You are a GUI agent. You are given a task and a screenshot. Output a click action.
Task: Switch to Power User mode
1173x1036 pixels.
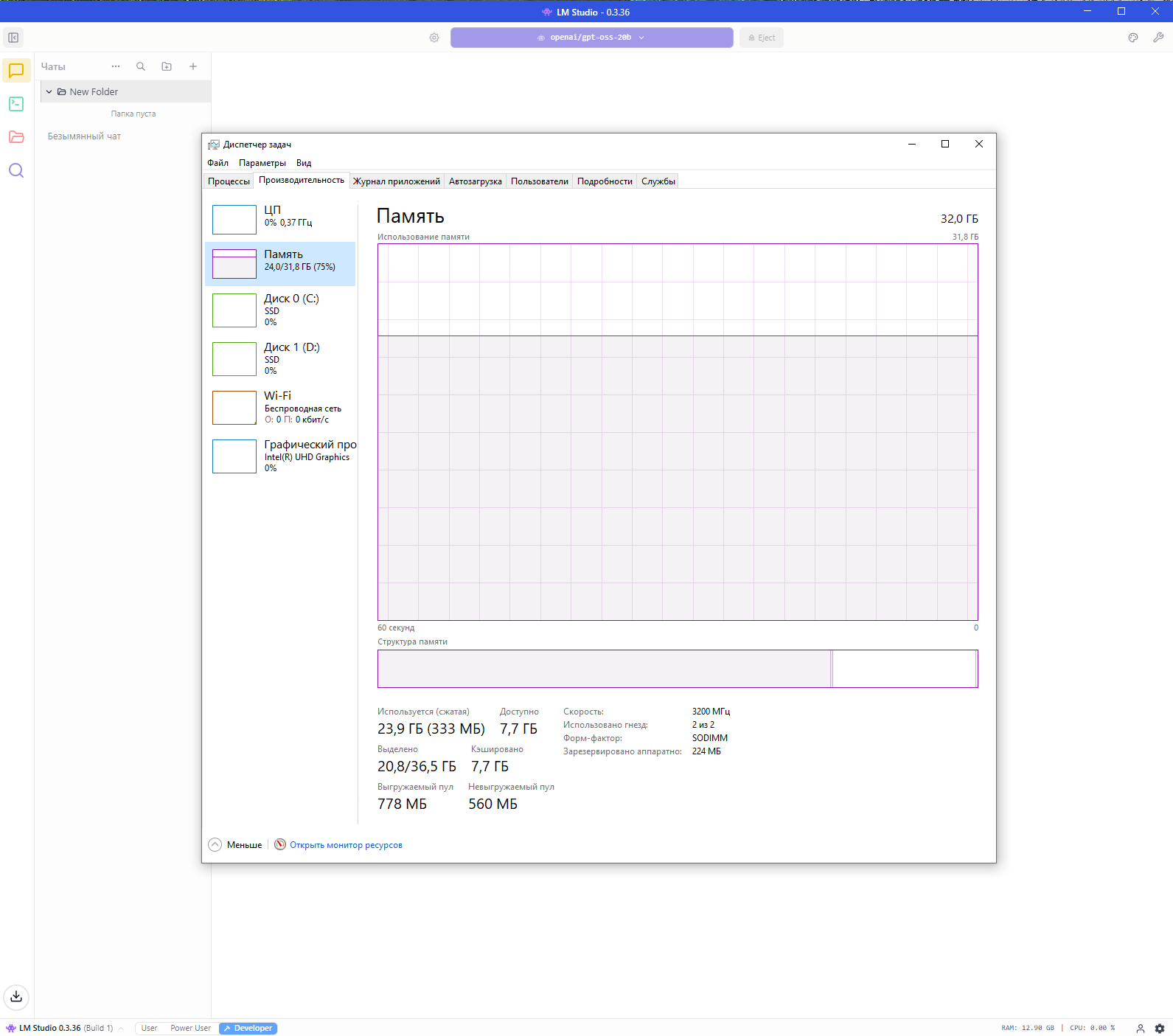pyautogui.click(x=190, y=1028)
